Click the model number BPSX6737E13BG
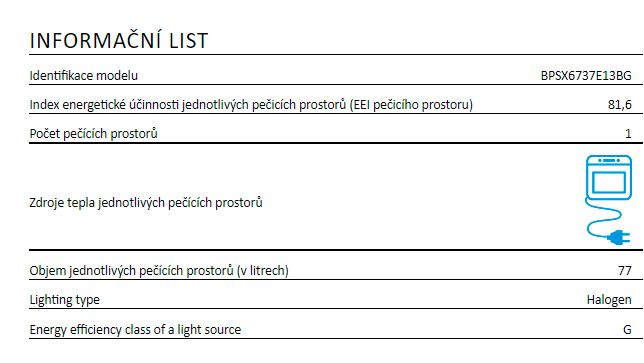The width and height of the screenshot is (644, 363). (x=586, y=76)
